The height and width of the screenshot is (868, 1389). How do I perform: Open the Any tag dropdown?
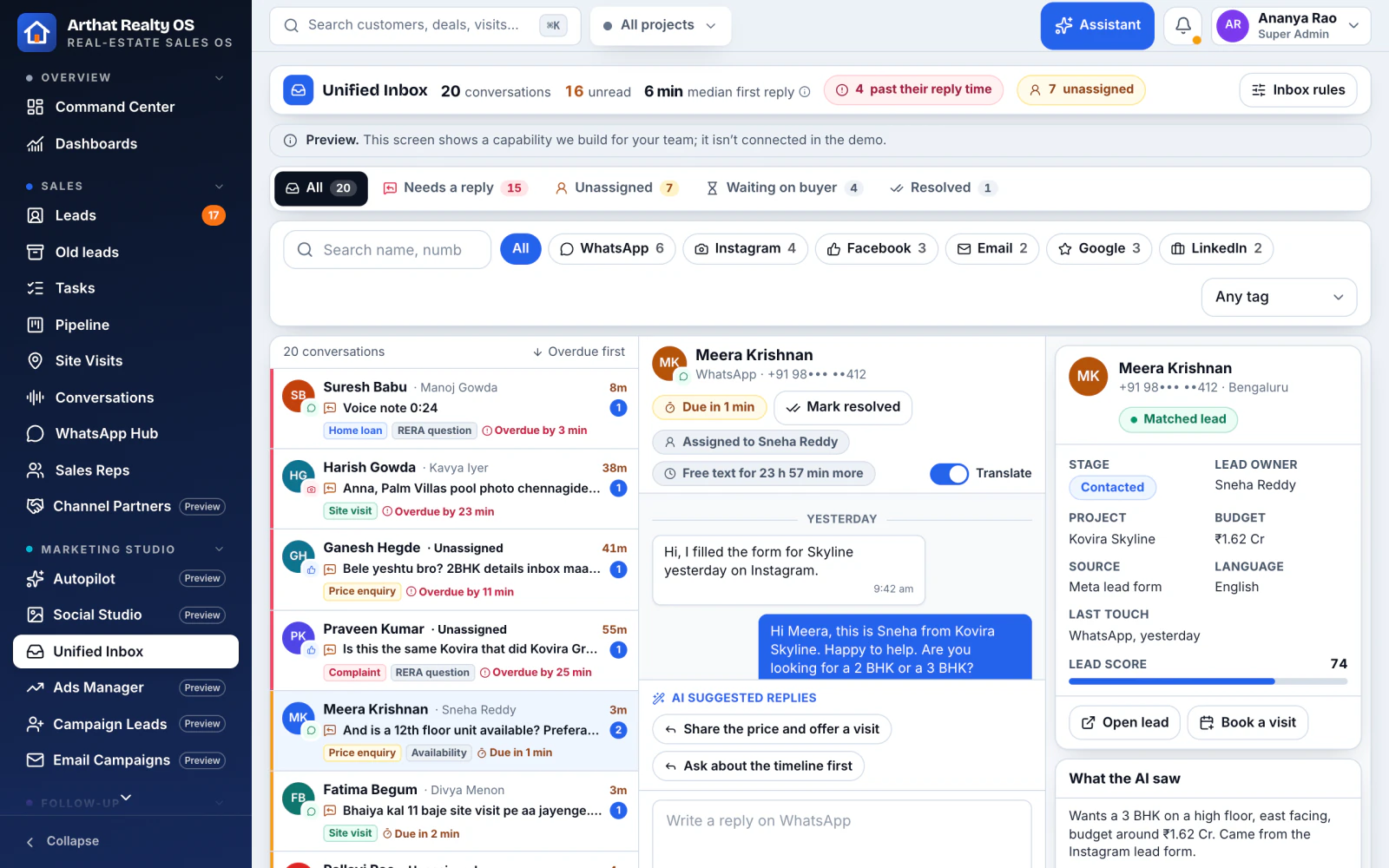pyautogui.click(x=1279, y=297)
